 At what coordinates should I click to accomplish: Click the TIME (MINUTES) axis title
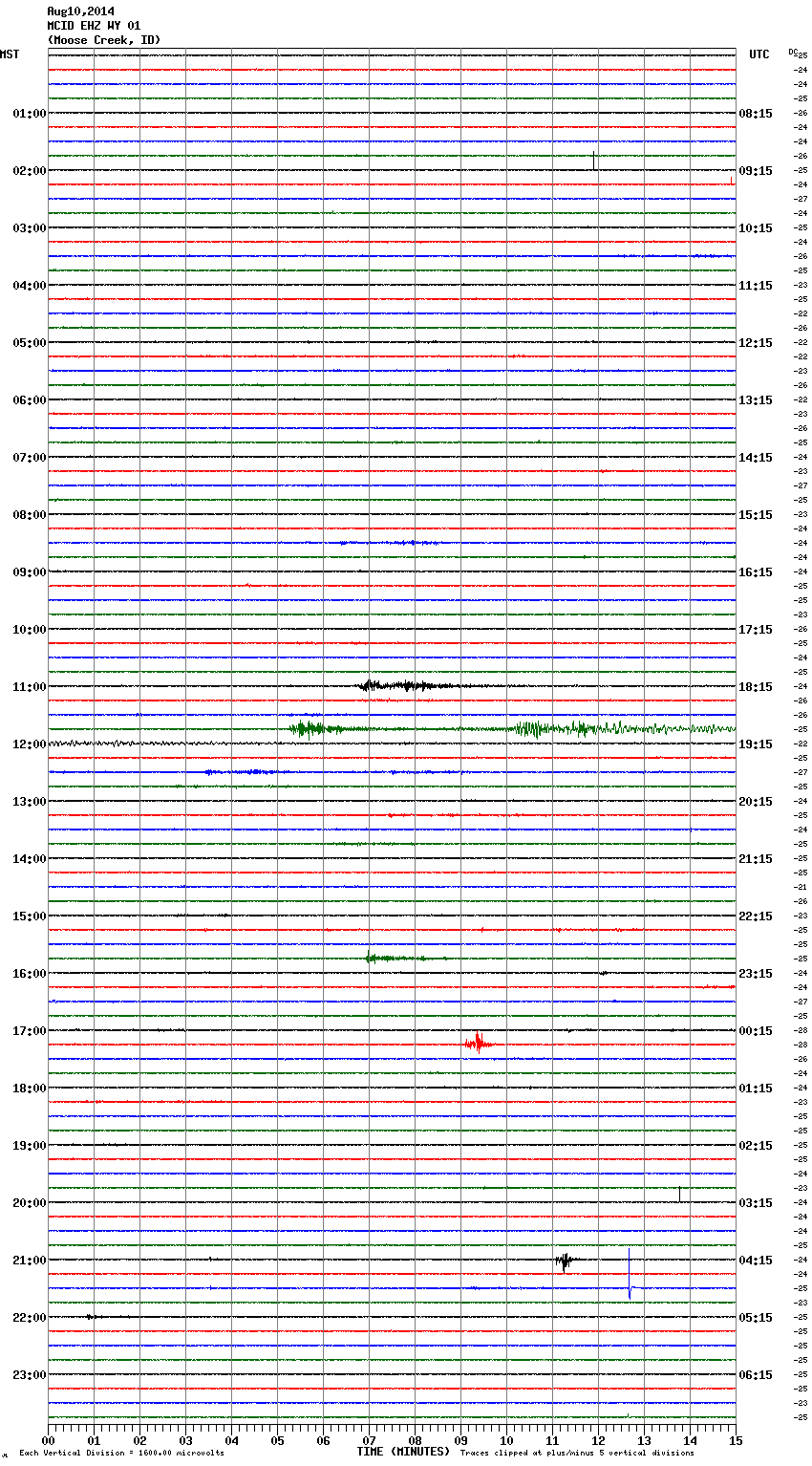(403, 1452)
